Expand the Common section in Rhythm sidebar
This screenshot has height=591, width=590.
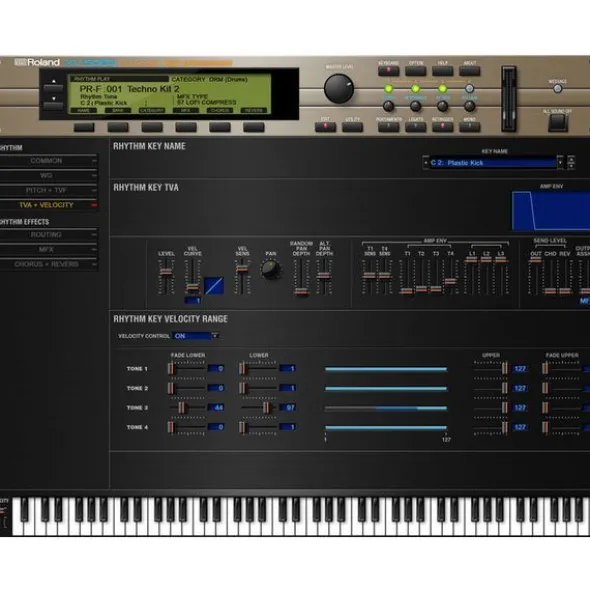48,161
